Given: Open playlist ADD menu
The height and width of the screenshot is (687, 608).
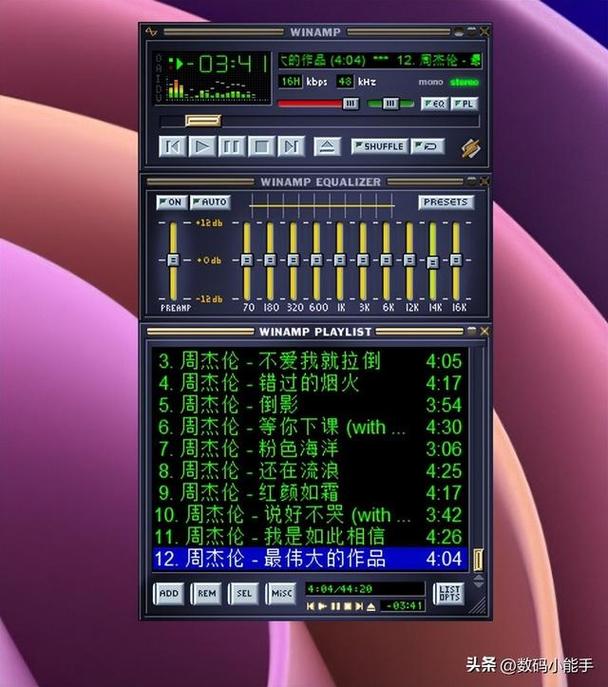Looking at the screenshot, I should (x=169, y=594).
